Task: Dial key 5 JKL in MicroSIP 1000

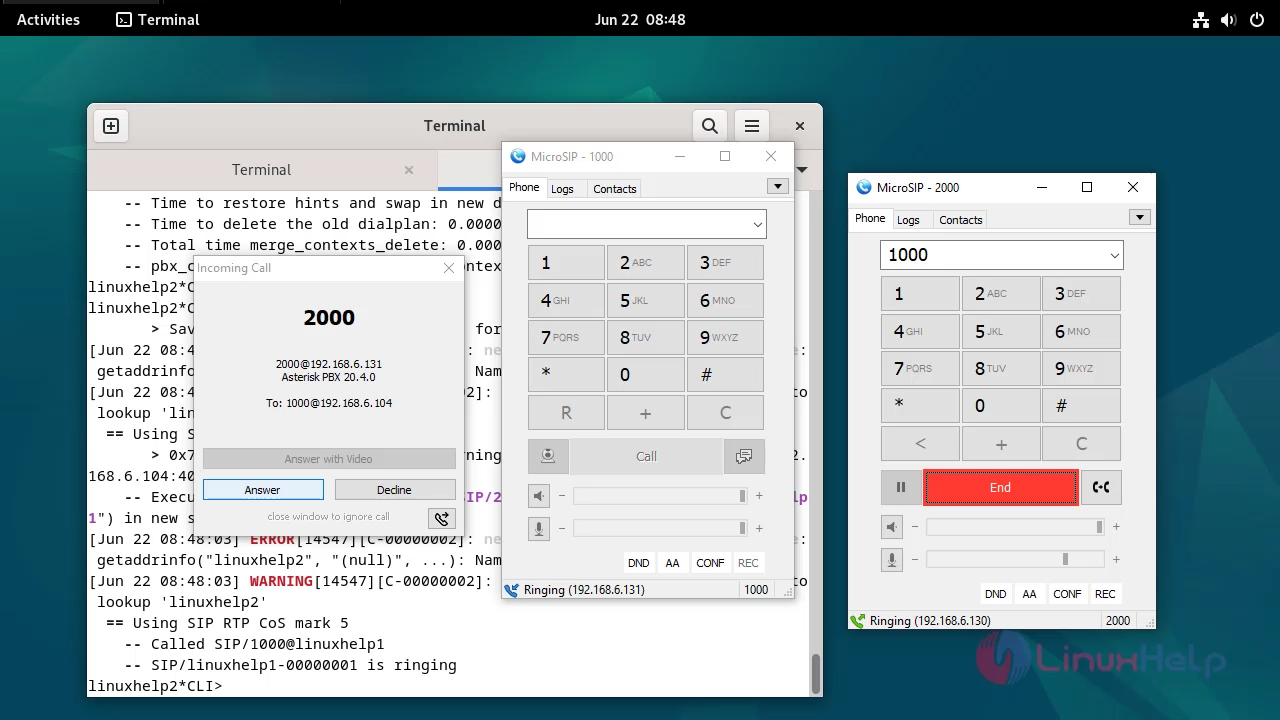Action: click(x=646, y=300)
